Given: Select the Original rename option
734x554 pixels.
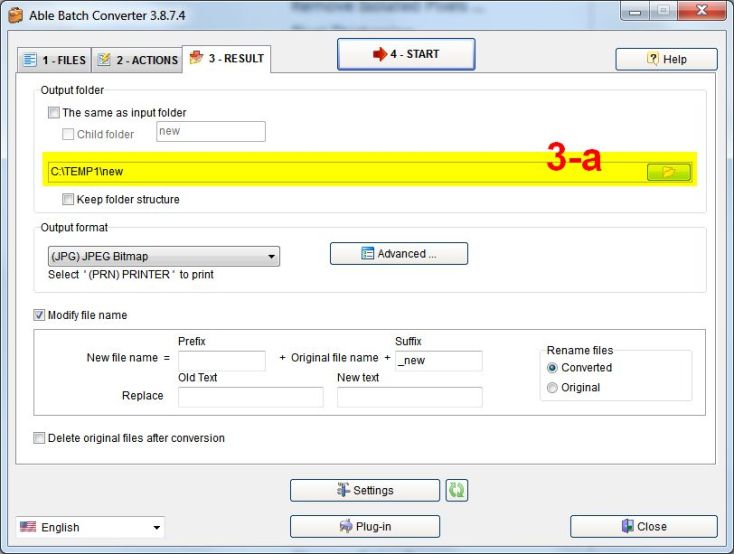Looking at the screenshot, I should pyautogui.click(x=552, y=388).
